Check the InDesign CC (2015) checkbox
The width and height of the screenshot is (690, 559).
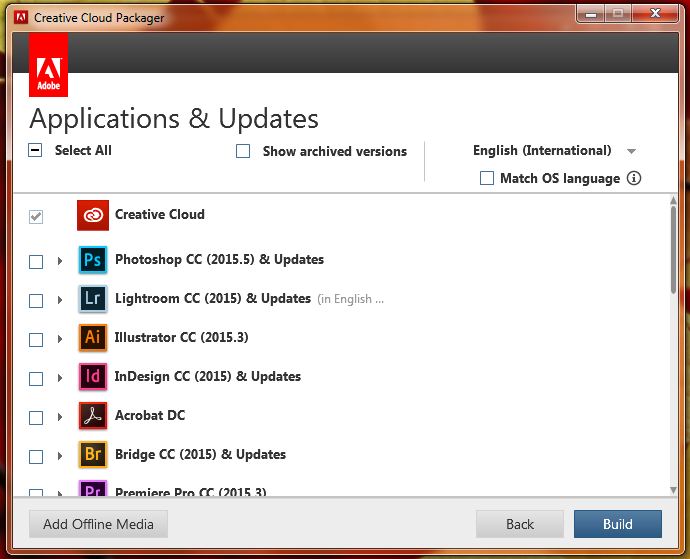(x=36, y=379)
